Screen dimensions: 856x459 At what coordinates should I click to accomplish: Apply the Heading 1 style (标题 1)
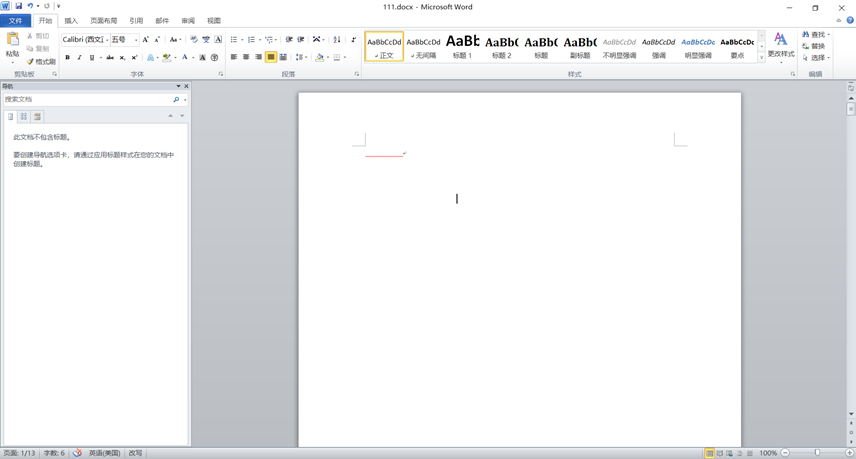point(462,46)
